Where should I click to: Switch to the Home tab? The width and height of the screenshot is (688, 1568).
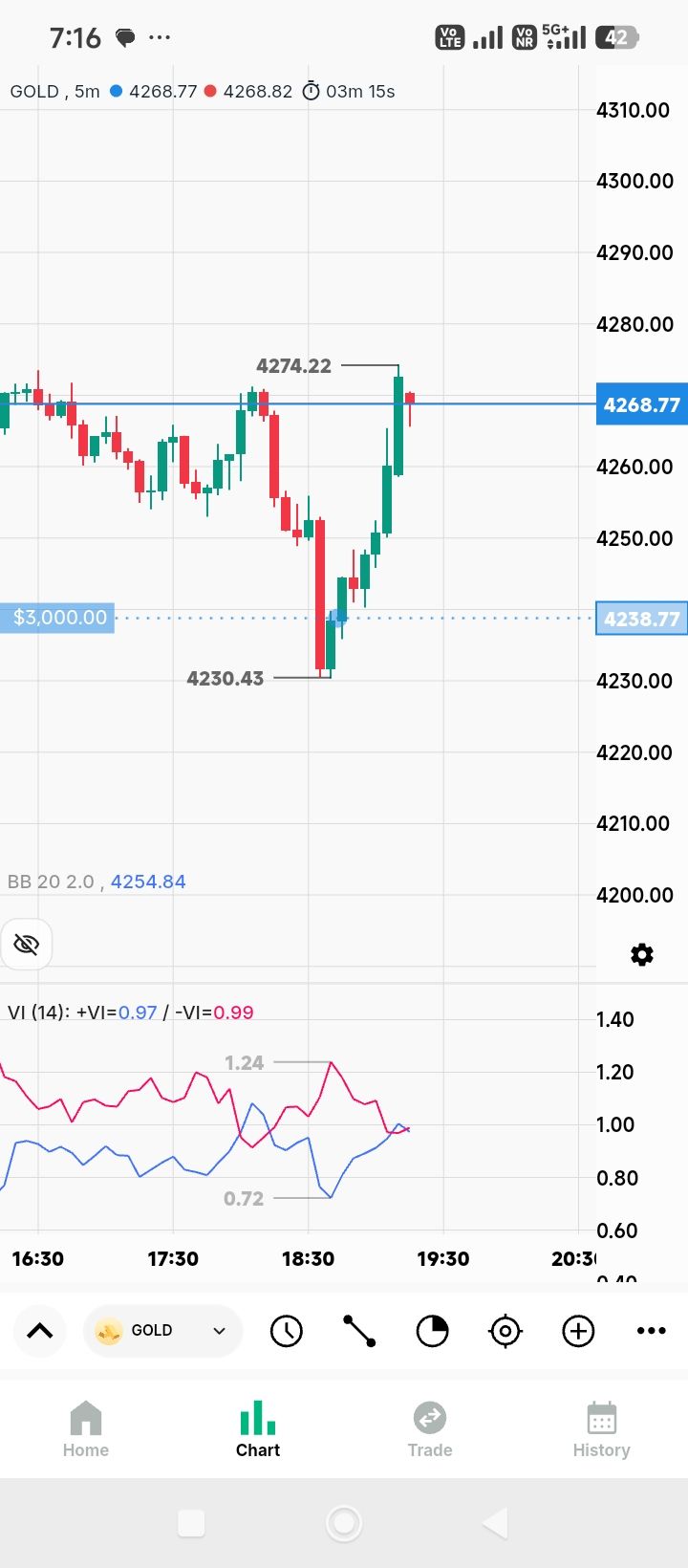[x=86, y=1430]
